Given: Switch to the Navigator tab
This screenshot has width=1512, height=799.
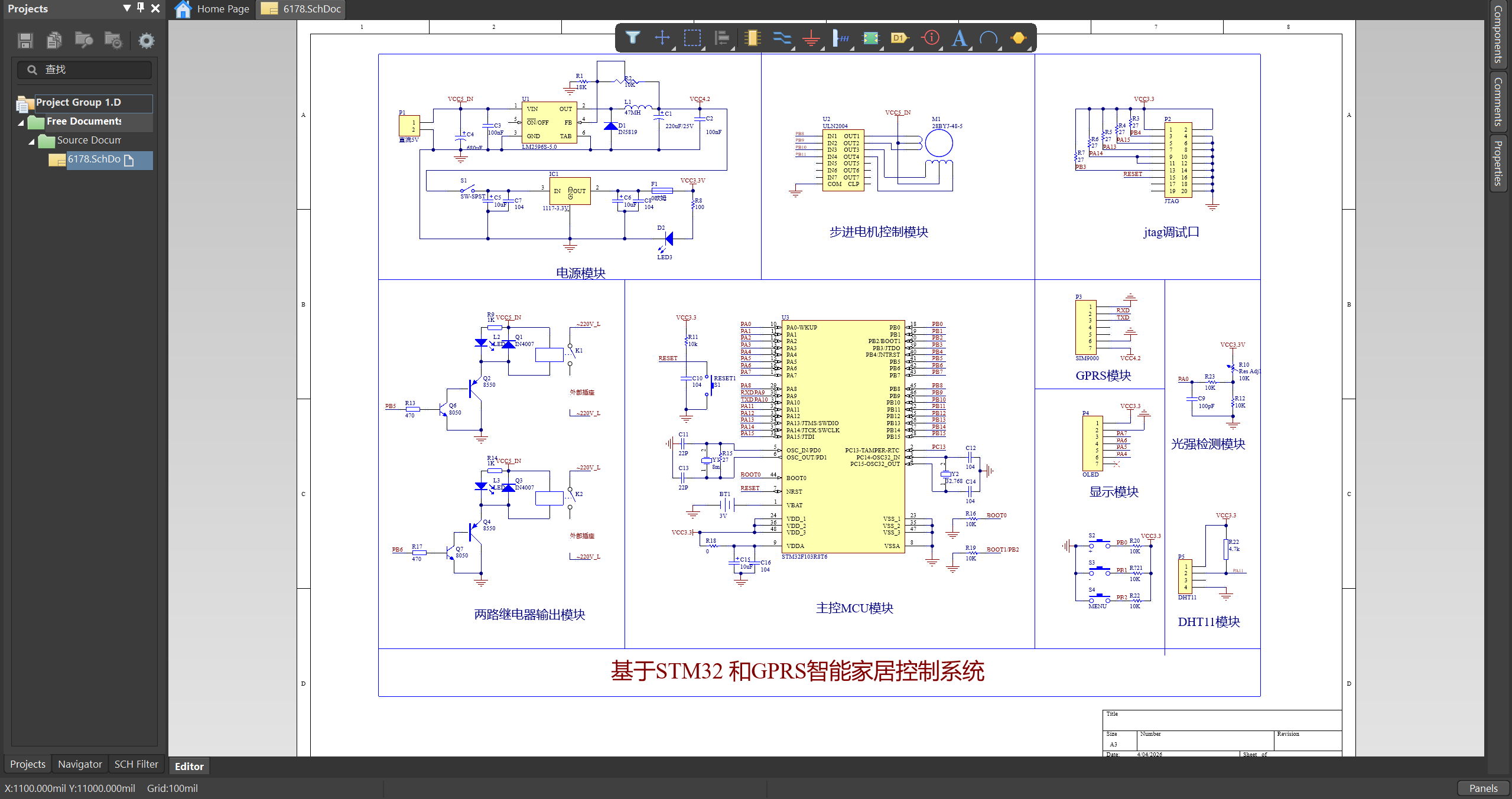Looking at the screenshot, I should pyautogui.click(x=80, y=764).
